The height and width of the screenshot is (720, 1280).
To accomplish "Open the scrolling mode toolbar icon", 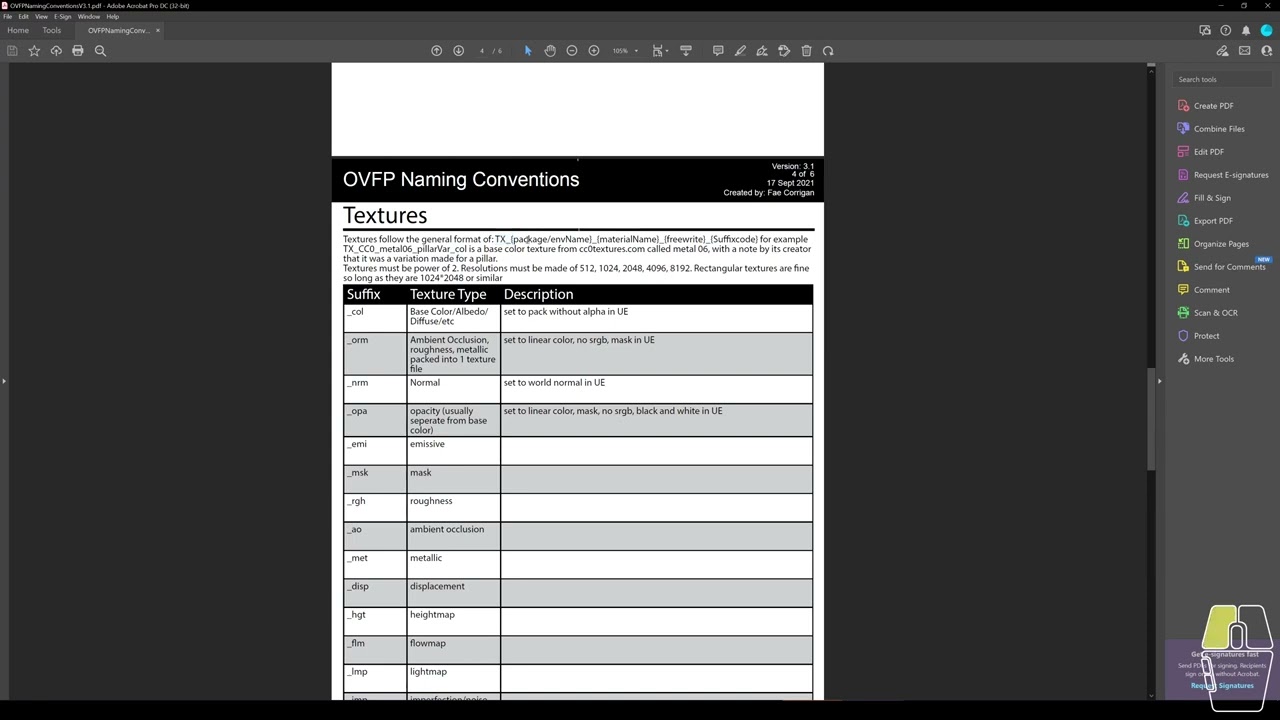I will pos(686,51).
